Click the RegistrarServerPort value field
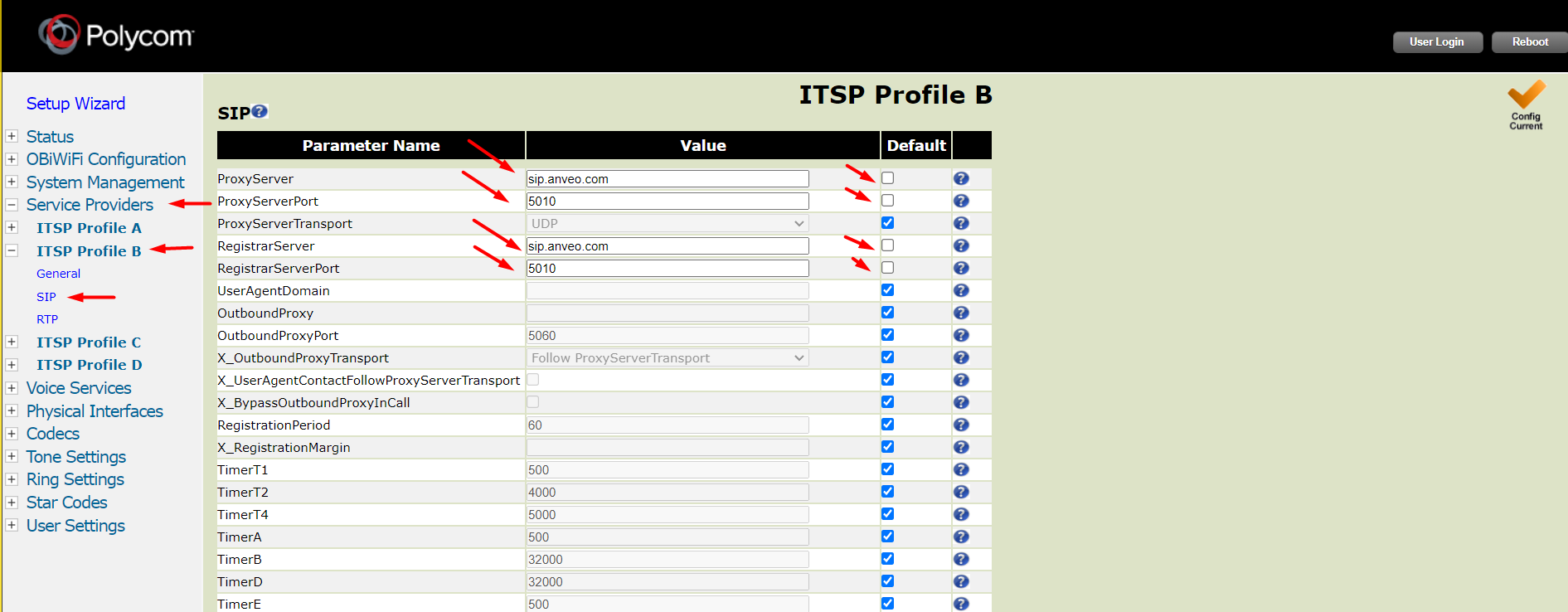Screen dimensions: 1568x612 (x=667, y=268)
